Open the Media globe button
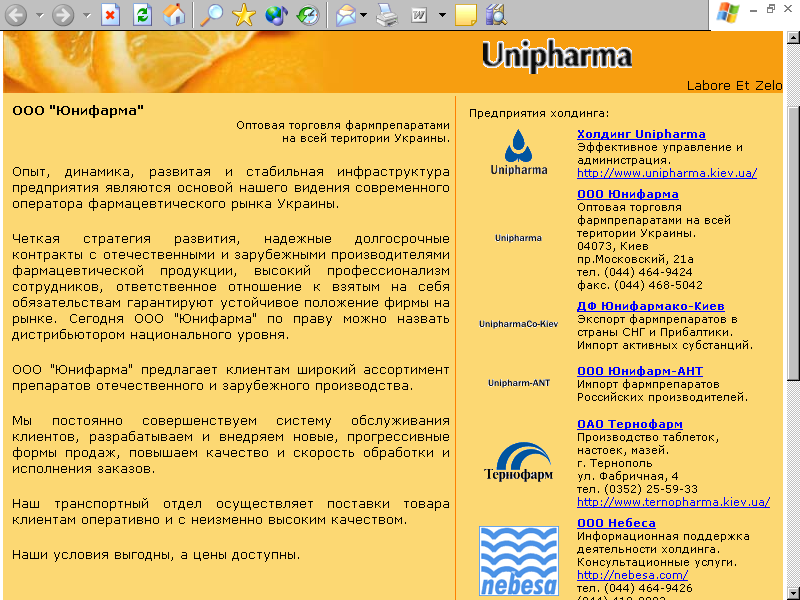 (x=276, y=14)
